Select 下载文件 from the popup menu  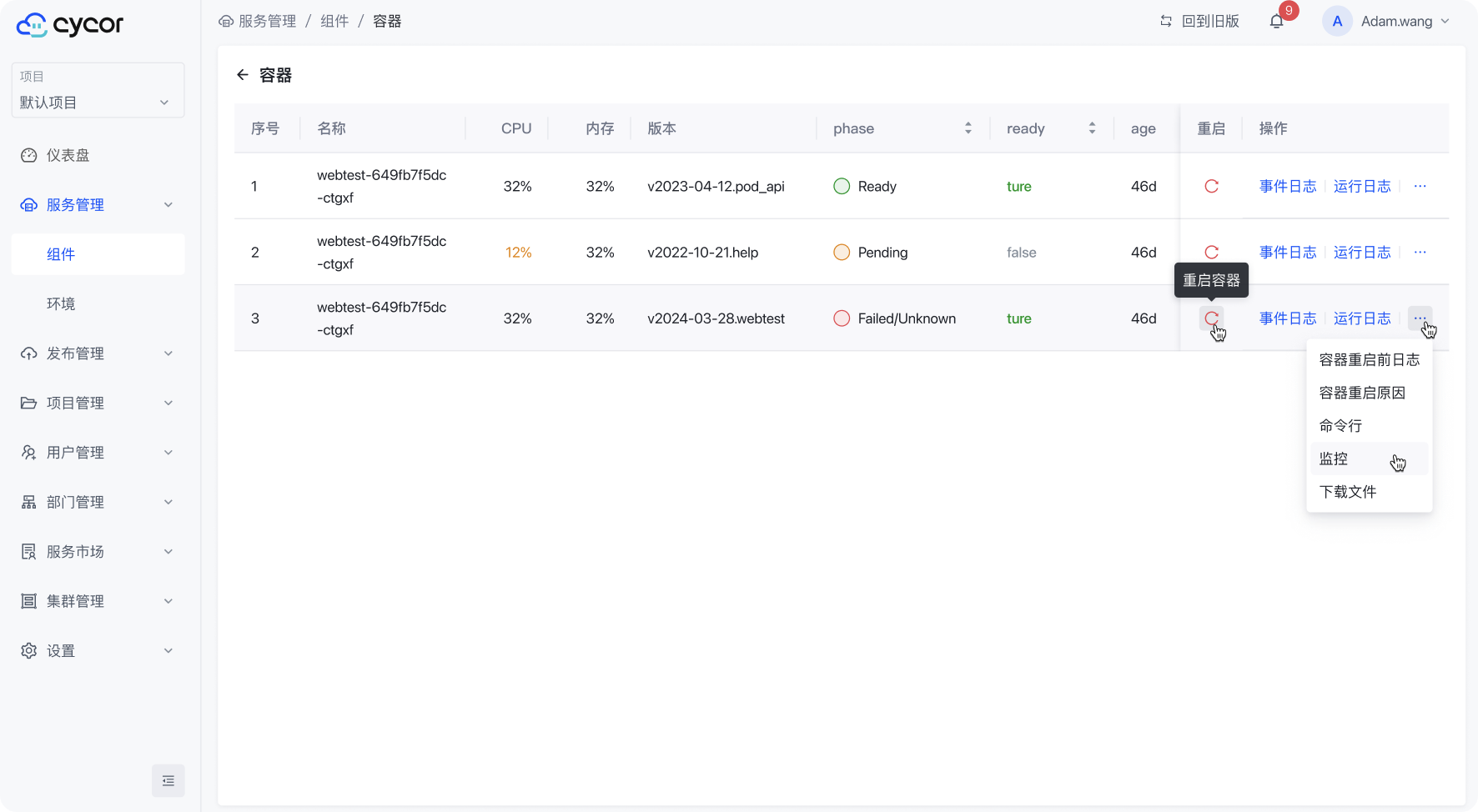[x=1348, y=492]
